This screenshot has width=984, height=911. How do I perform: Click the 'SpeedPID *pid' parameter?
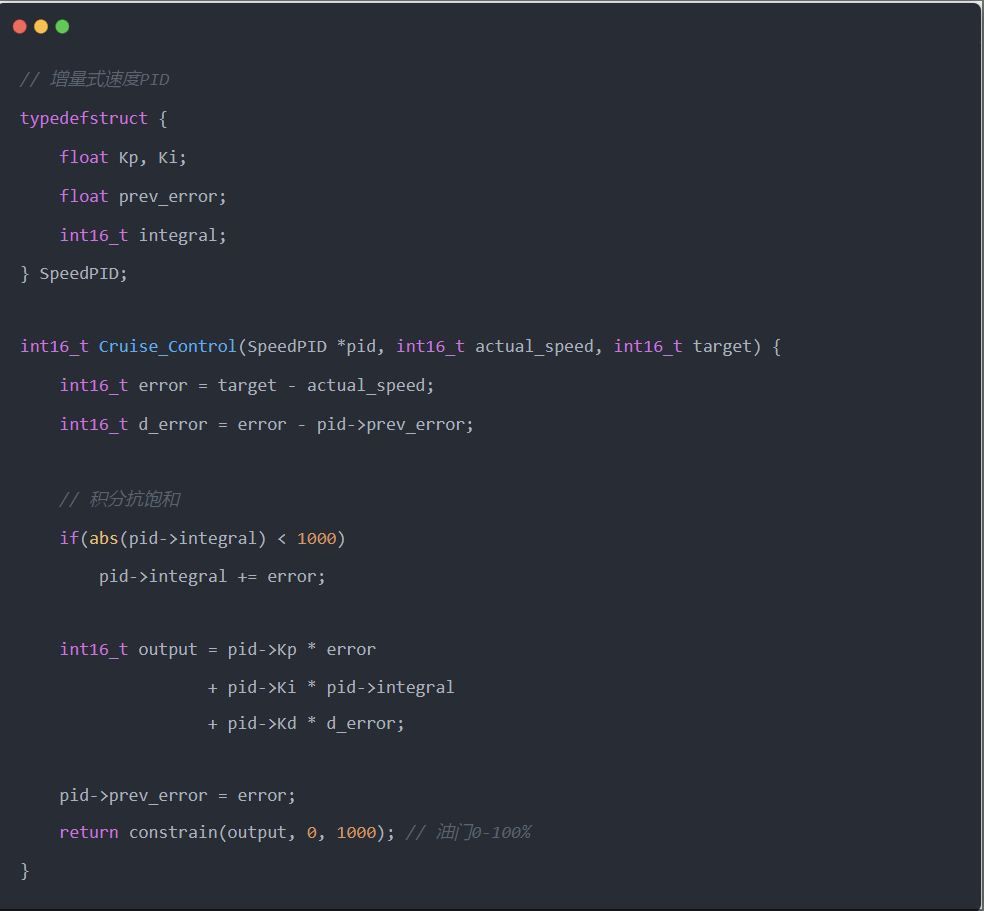[311, 346]
